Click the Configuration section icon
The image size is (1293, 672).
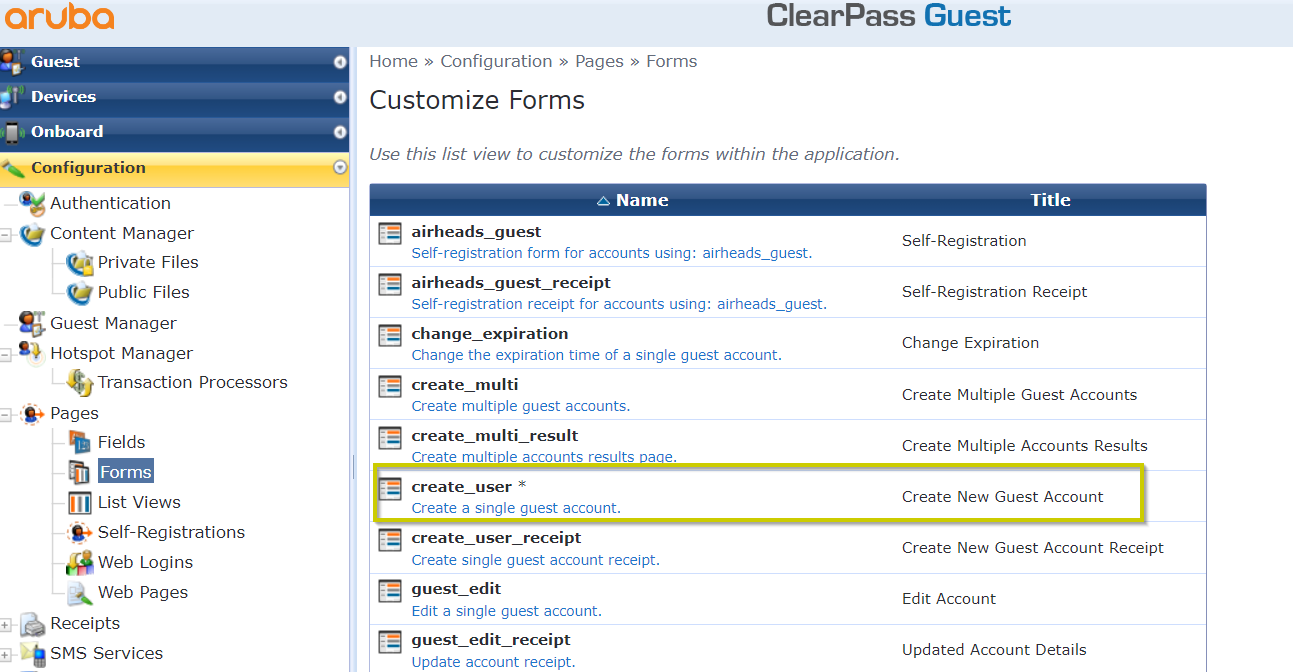point(13,168)
